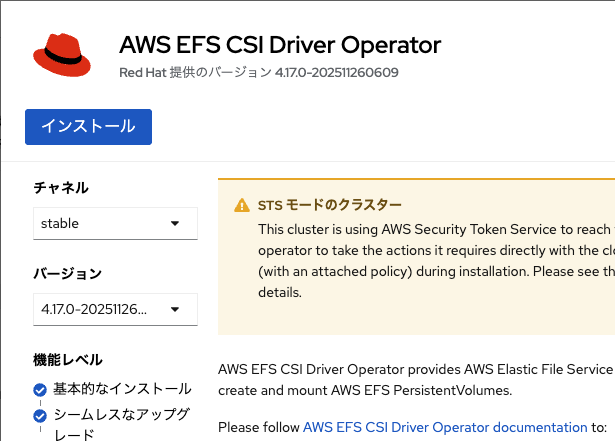This screenshot has width=615, height=441.
Task: Click checkmark icon beside 基本的なインストール
Action: (x=40, y=389)
